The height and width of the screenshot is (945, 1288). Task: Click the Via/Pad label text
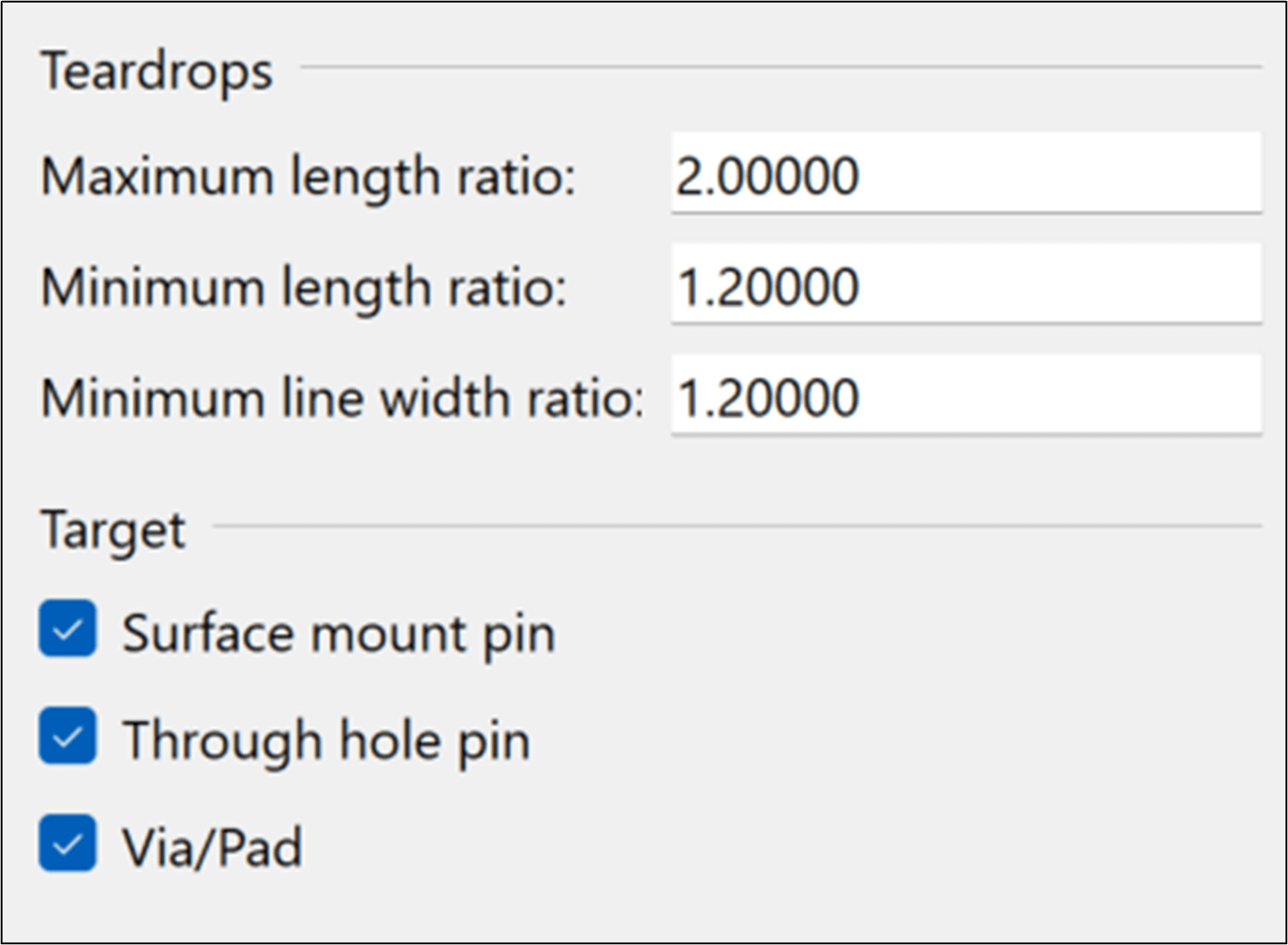(x=212, y=848)
